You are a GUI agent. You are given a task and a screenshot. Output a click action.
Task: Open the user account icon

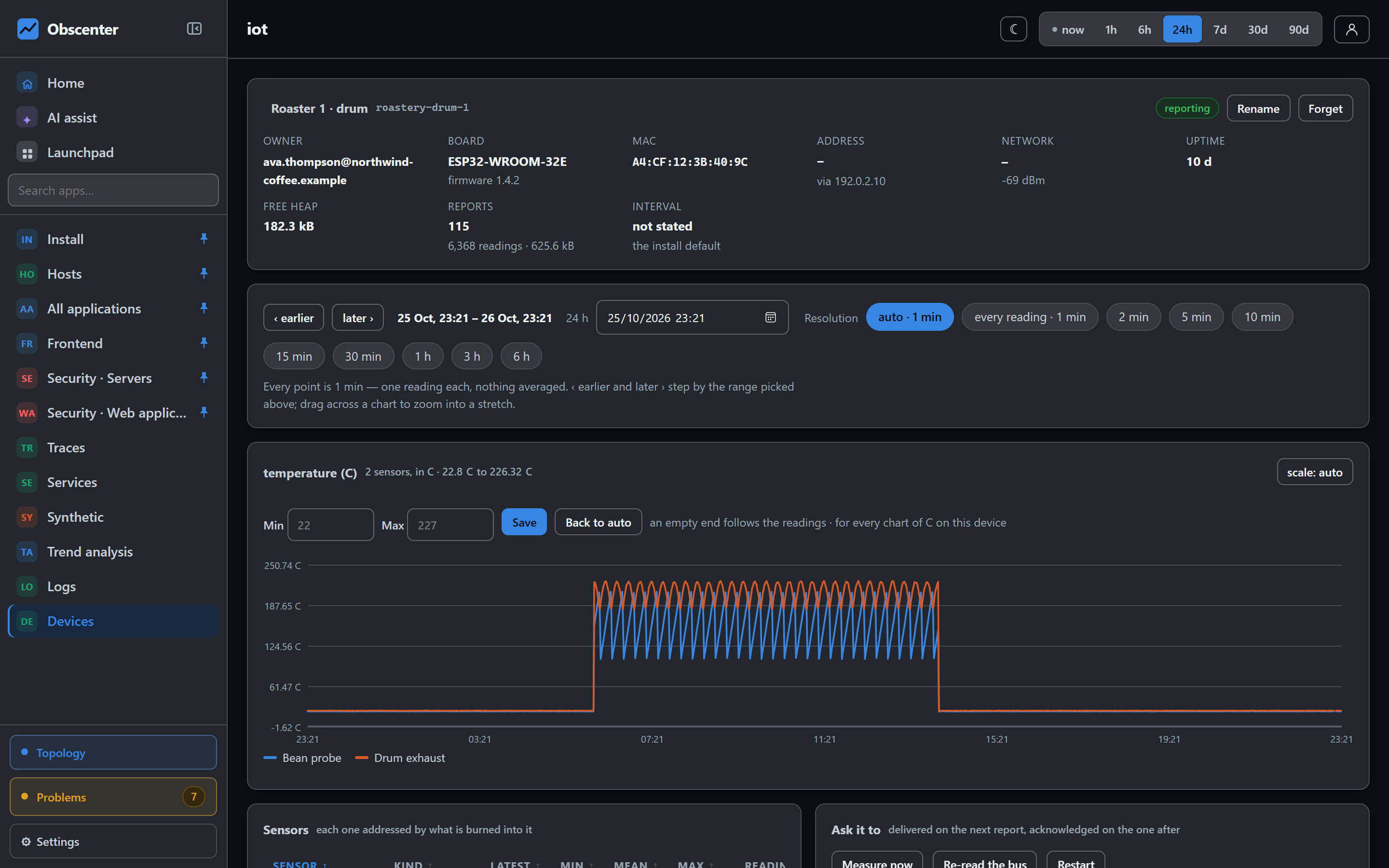click(x=1351, y=29)
